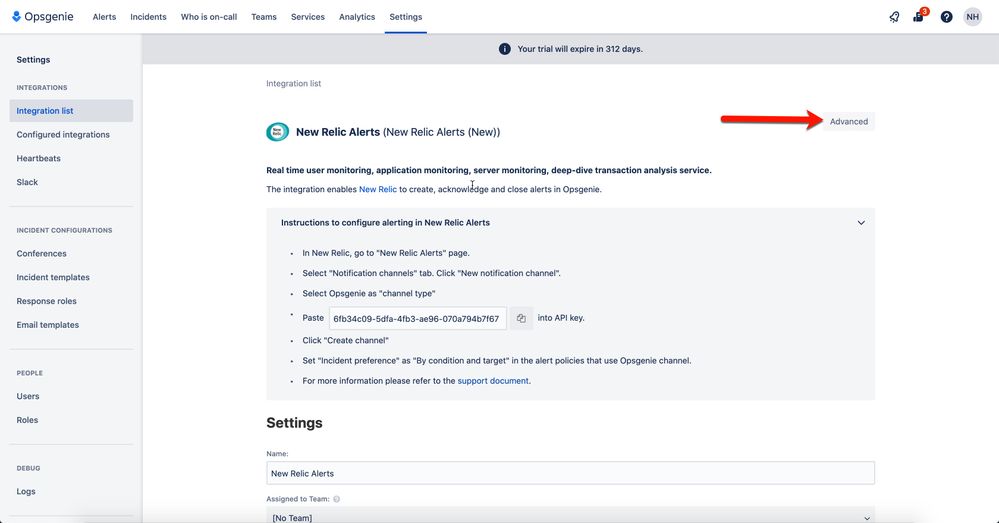The height and width of the screenshot is (523, 999).
Task: Open the support document link
Action: (x=493, y=381)
